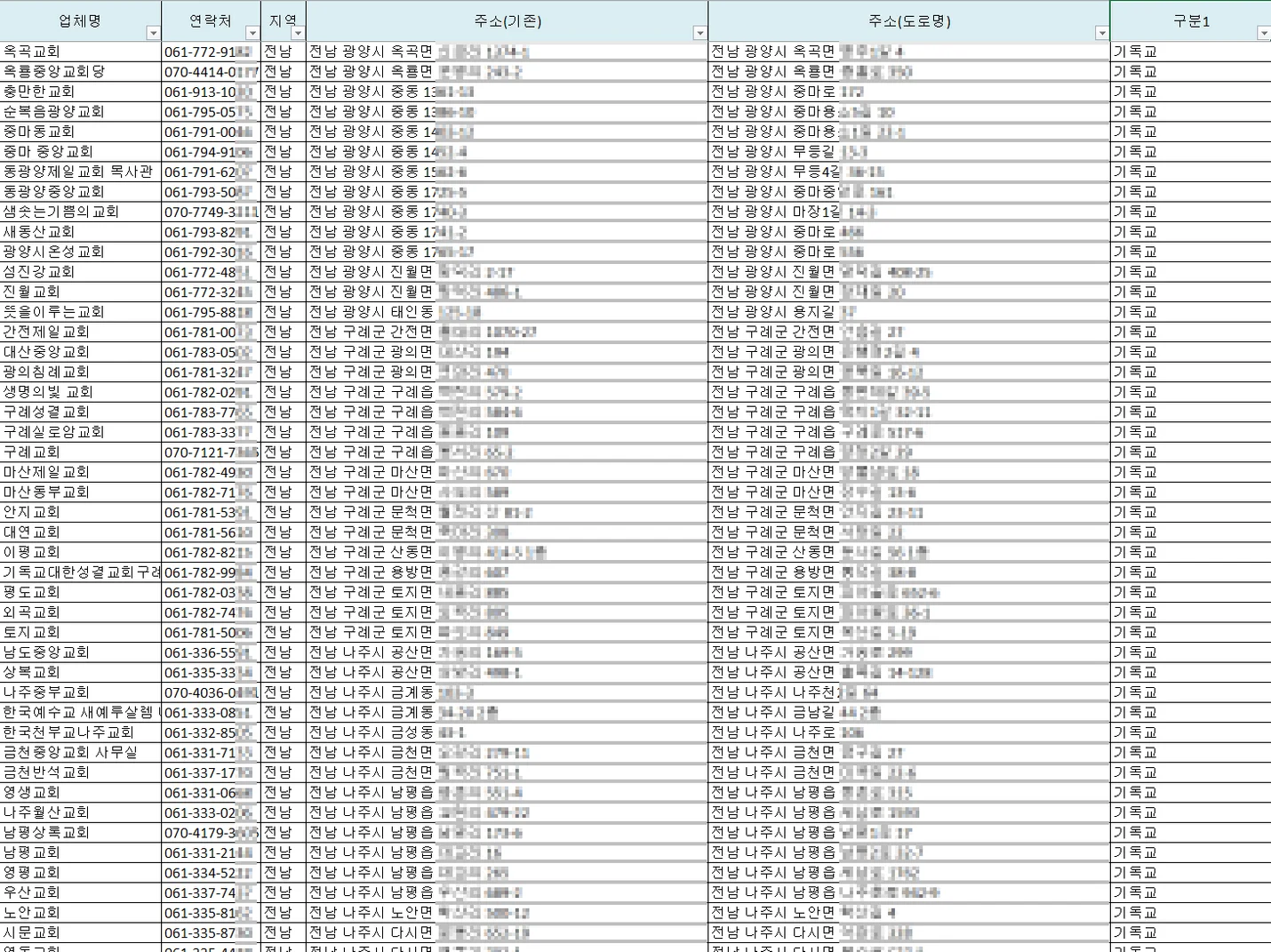Select the 업체명 header cell
1271x952 pixels.
81,21
